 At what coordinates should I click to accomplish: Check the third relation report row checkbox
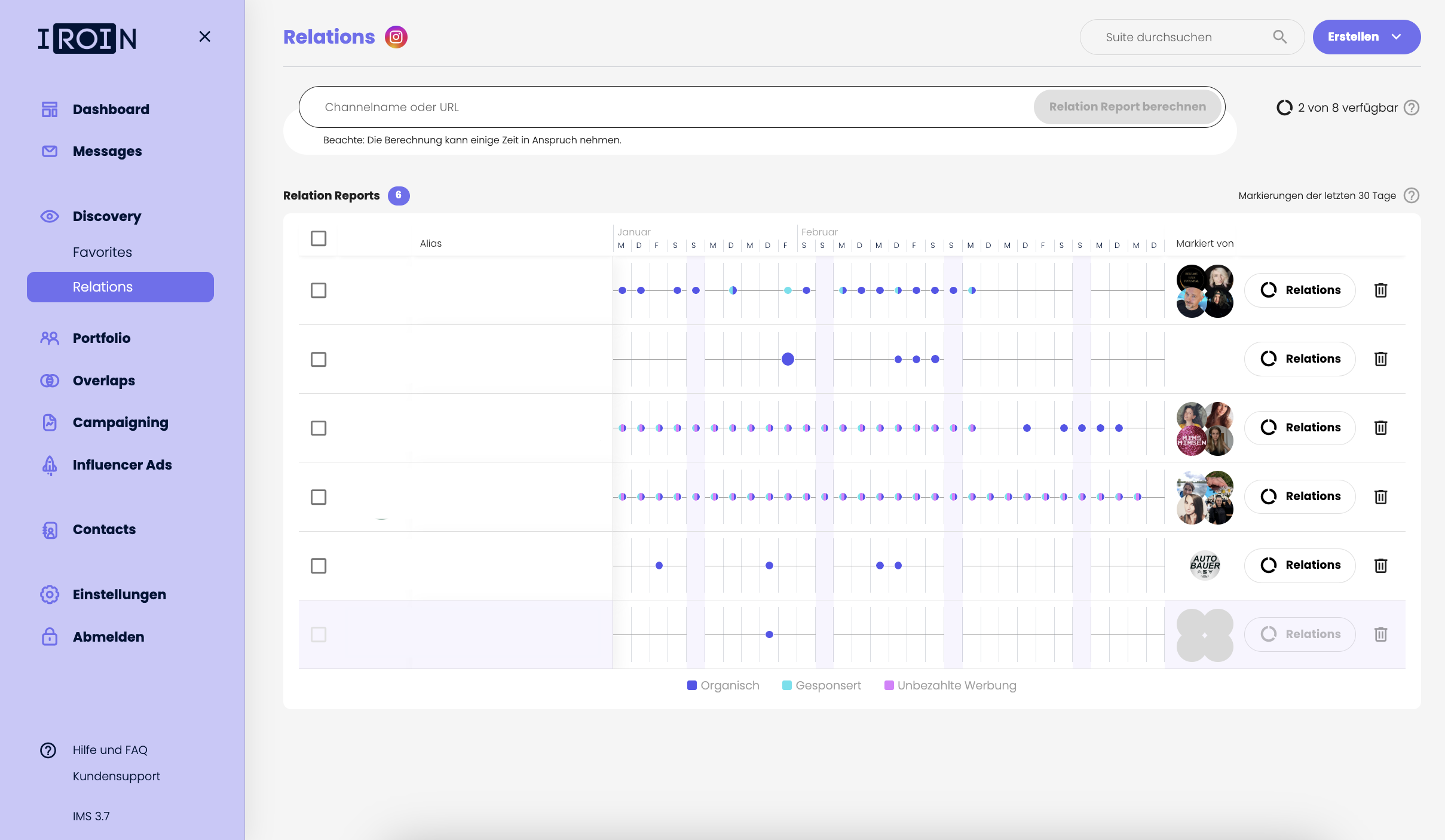(x=319, y=428)
